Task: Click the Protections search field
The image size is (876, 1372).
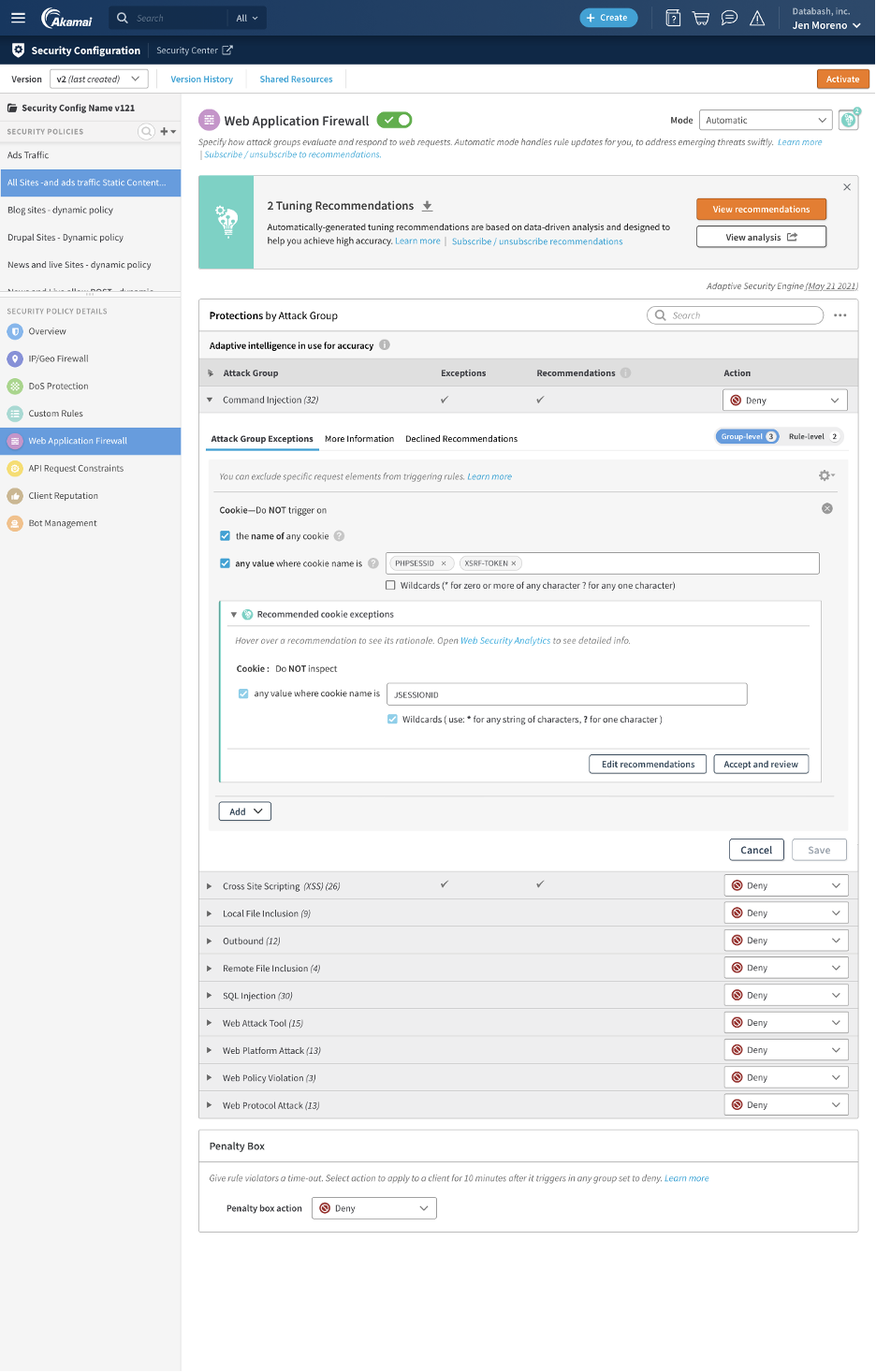Action: (x=736, y=315)
